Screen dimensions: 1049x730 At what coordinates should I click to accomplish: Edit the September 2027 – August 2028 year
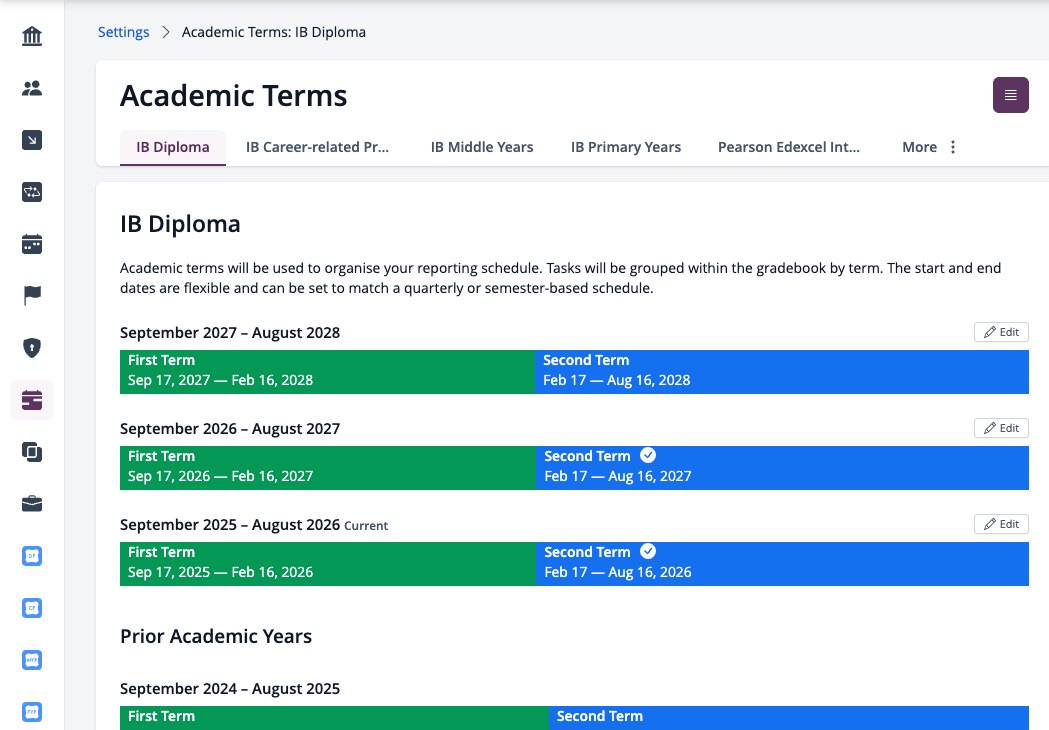point(1001,332)
